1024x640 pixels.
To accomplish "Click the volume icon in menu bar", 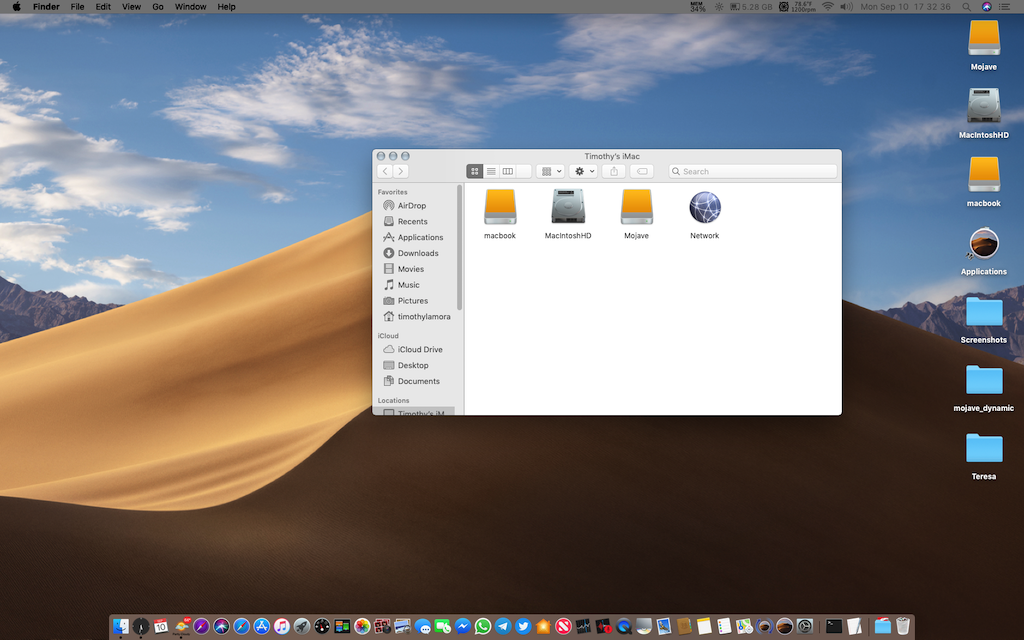I will click(x=846, y=7).
